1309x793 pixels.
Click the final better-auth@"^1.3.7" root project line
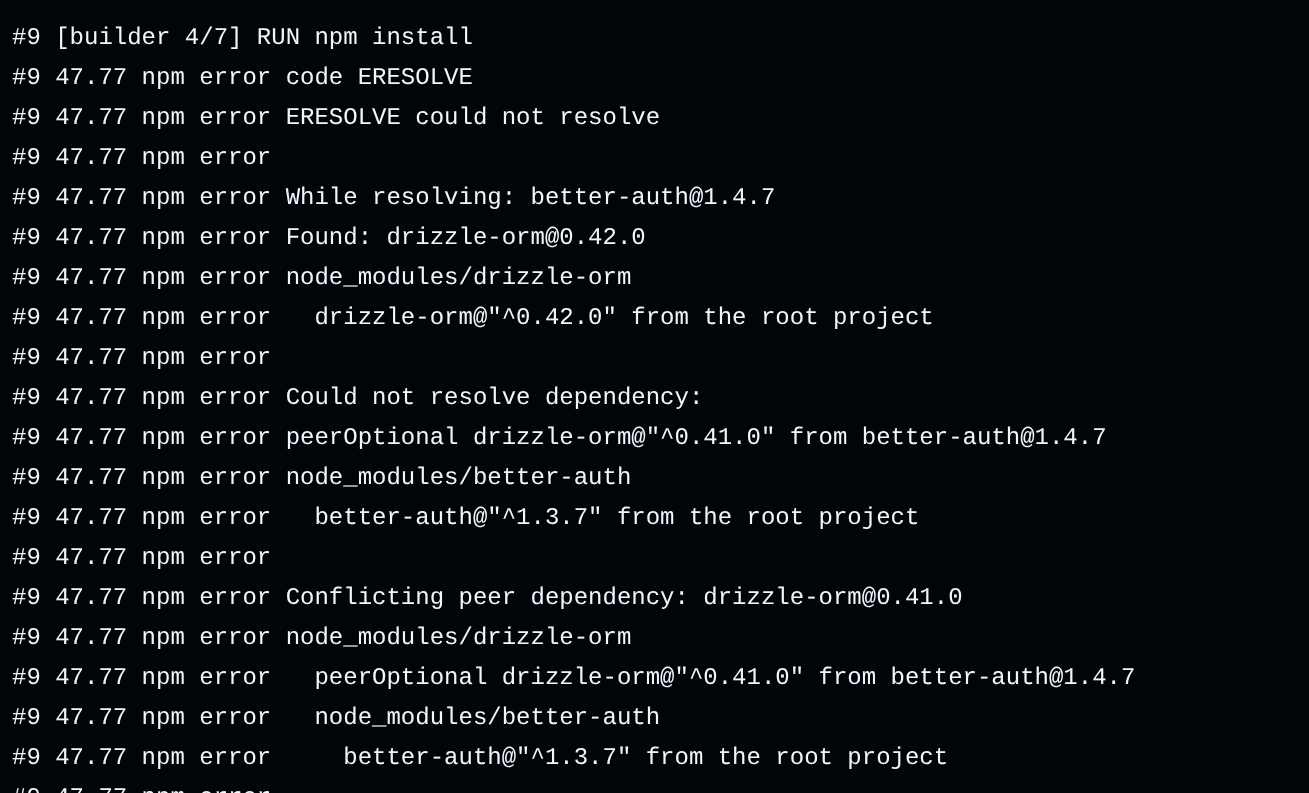(x=645, y=758)
